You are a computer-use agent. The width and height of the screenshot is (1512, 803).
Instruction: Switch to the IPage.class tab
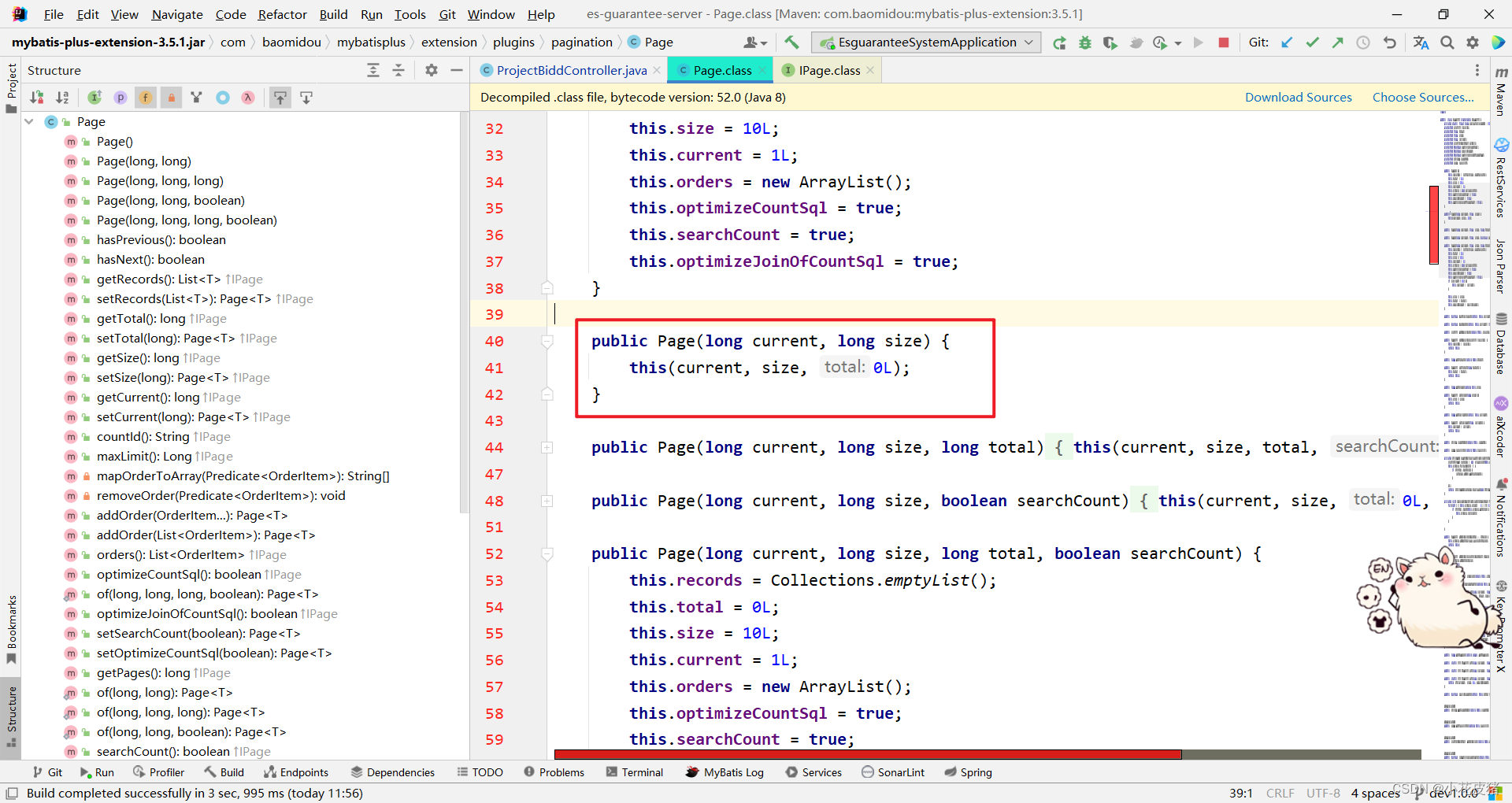pos(827,69)
